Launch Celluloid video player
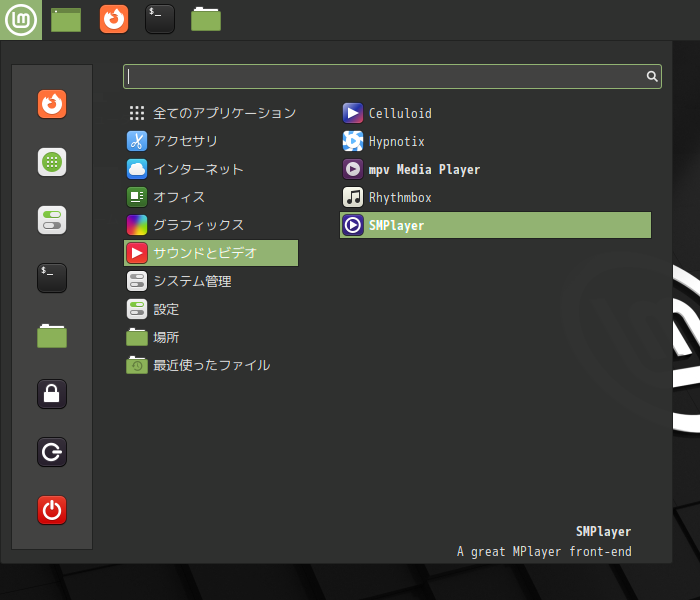This screenshot has height=600, width=700. [495, 113]
